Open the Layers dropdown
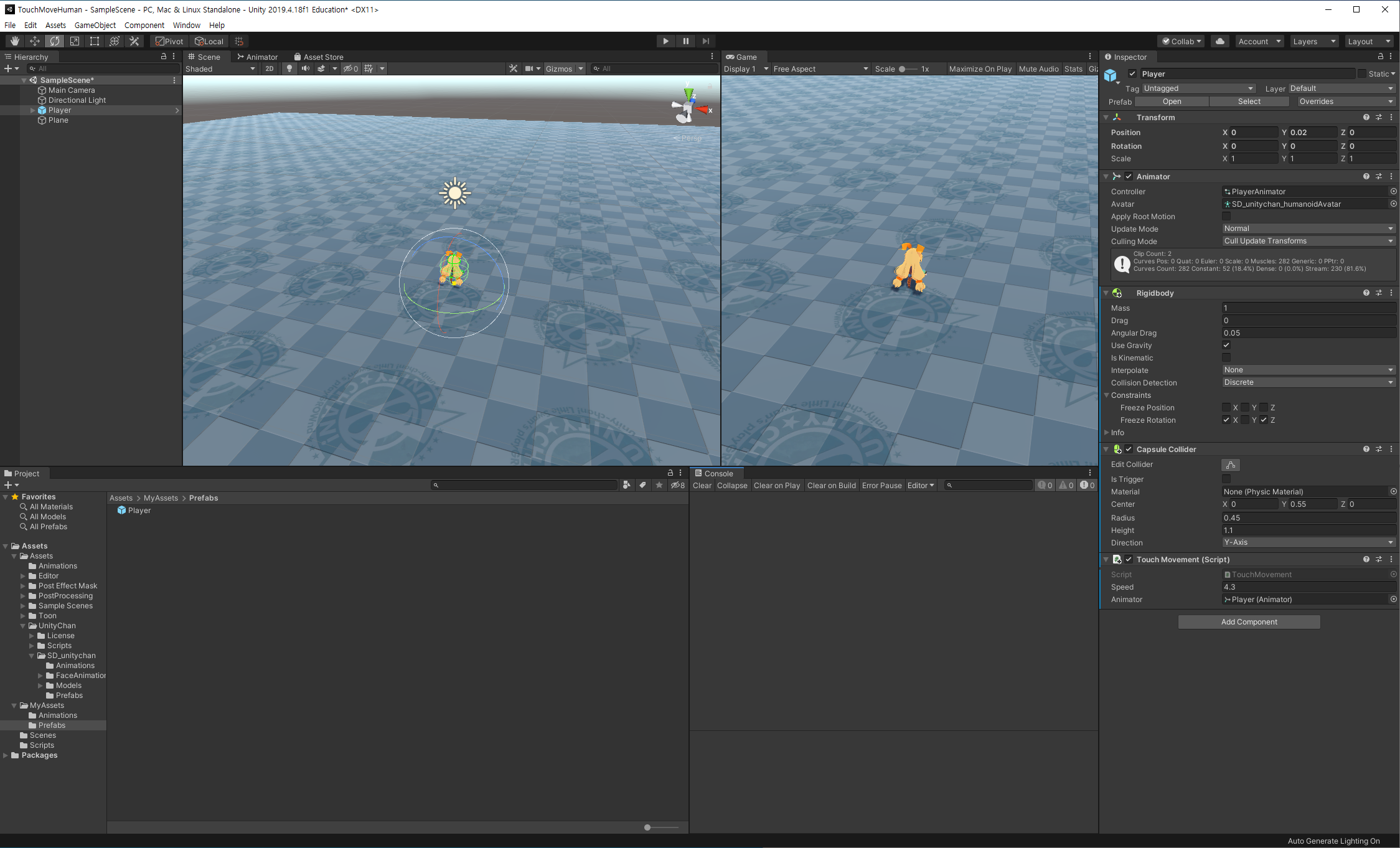This screenshot has height=848, width=1400. pyautogui.click(x=1313, y=41)
